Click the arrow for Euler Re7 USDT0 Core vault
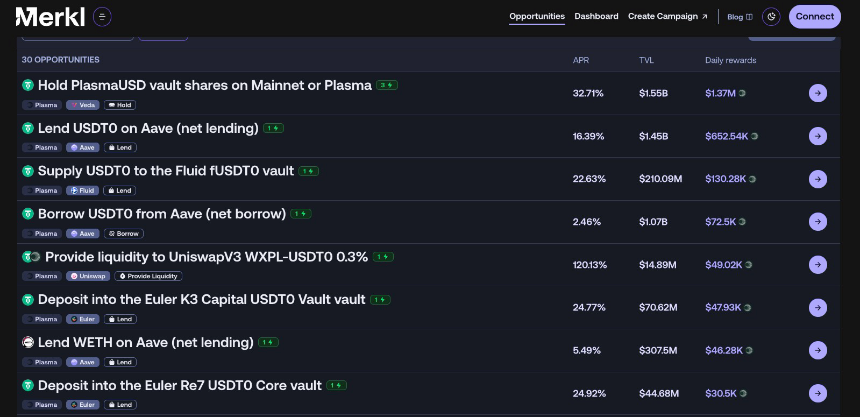This screenshot has width=860, height=417. (817, 393)
